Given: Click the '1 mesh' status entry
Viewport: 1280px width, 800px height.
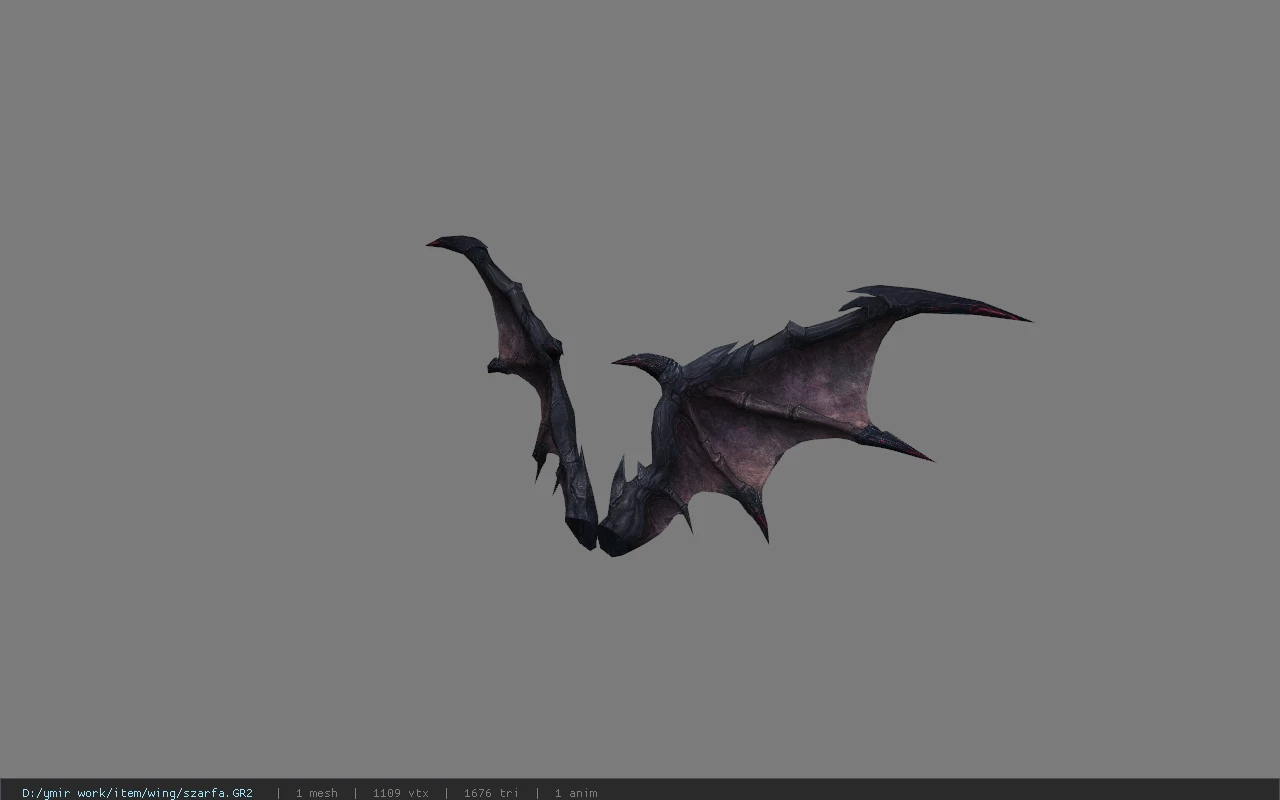Looking at the screenshot, I should coord(316,793).
